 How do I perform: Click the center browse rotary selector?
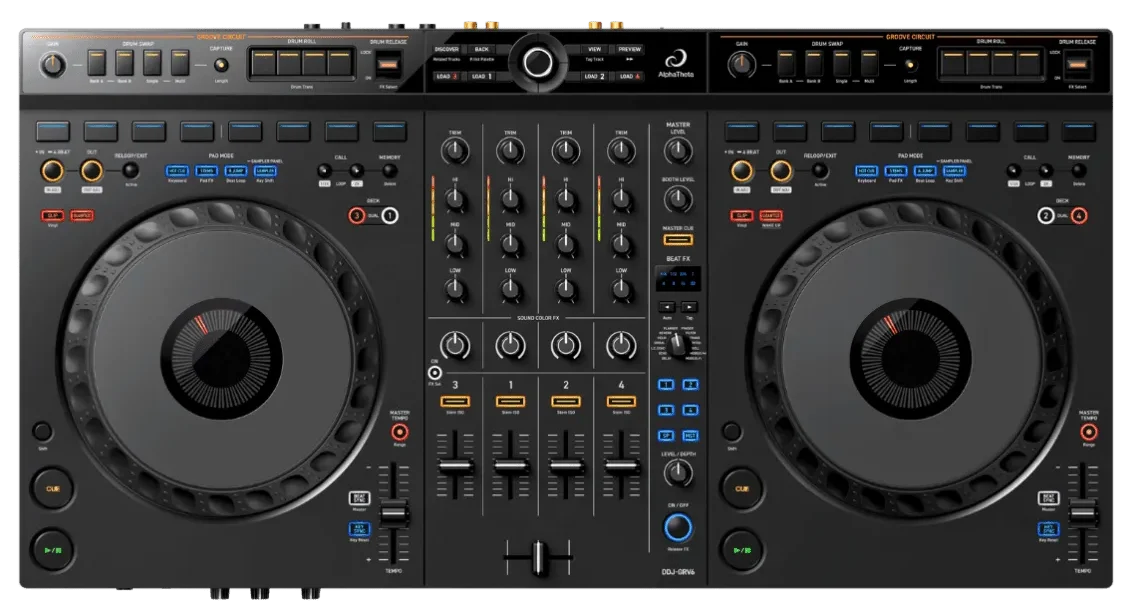[x=537, y=61]
